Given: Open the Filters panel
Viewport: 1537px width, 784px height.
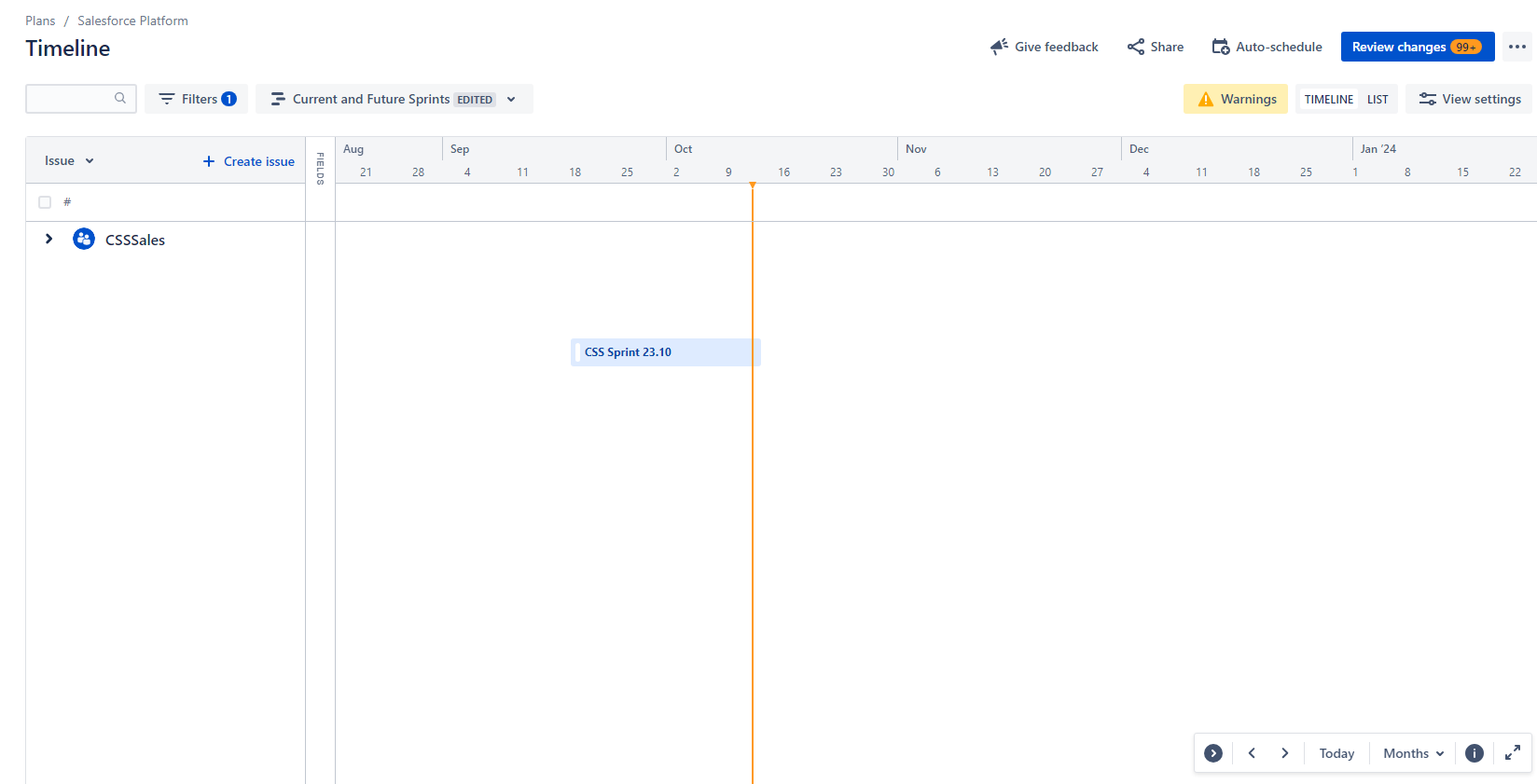Looking at the screenshot, I should point(196,99).
